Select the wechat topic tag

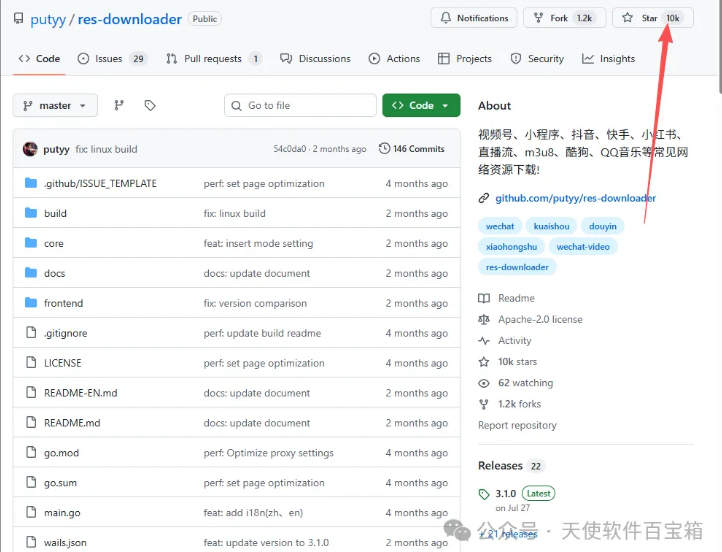(x=500, y=226)
